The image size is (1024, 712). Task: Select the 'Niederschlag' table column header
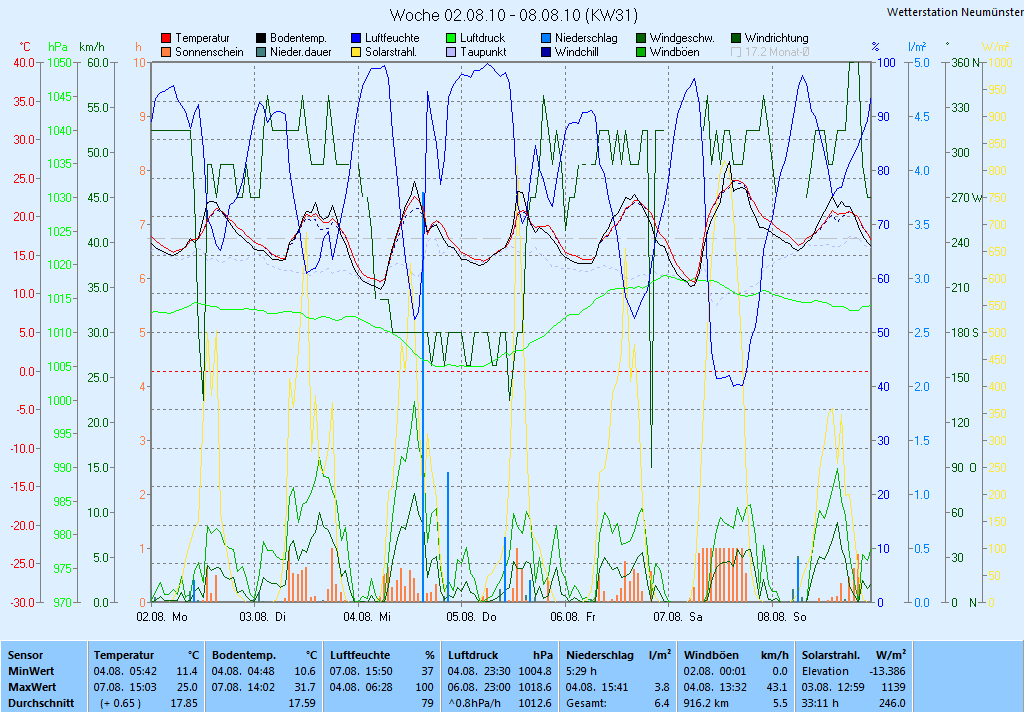pos(600,655)
